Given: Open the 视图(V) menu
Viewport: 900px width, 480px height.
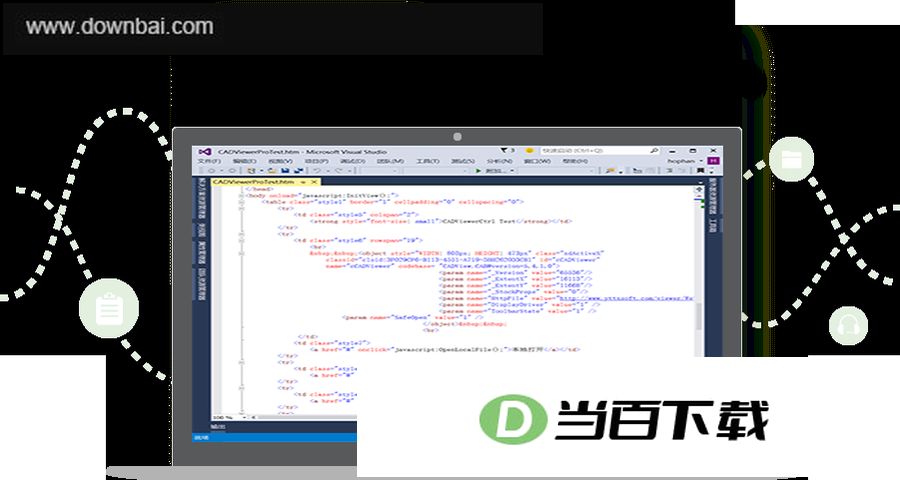Looking at the screenshot, I should pyautogui.click(x=280, y=161).
